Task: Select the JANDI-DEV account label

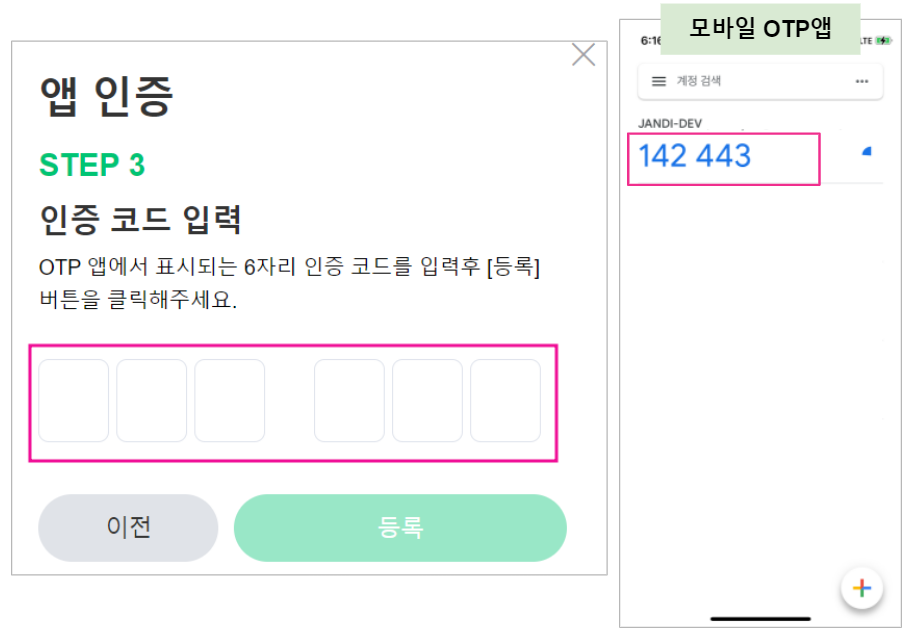Action: [671, 124]
